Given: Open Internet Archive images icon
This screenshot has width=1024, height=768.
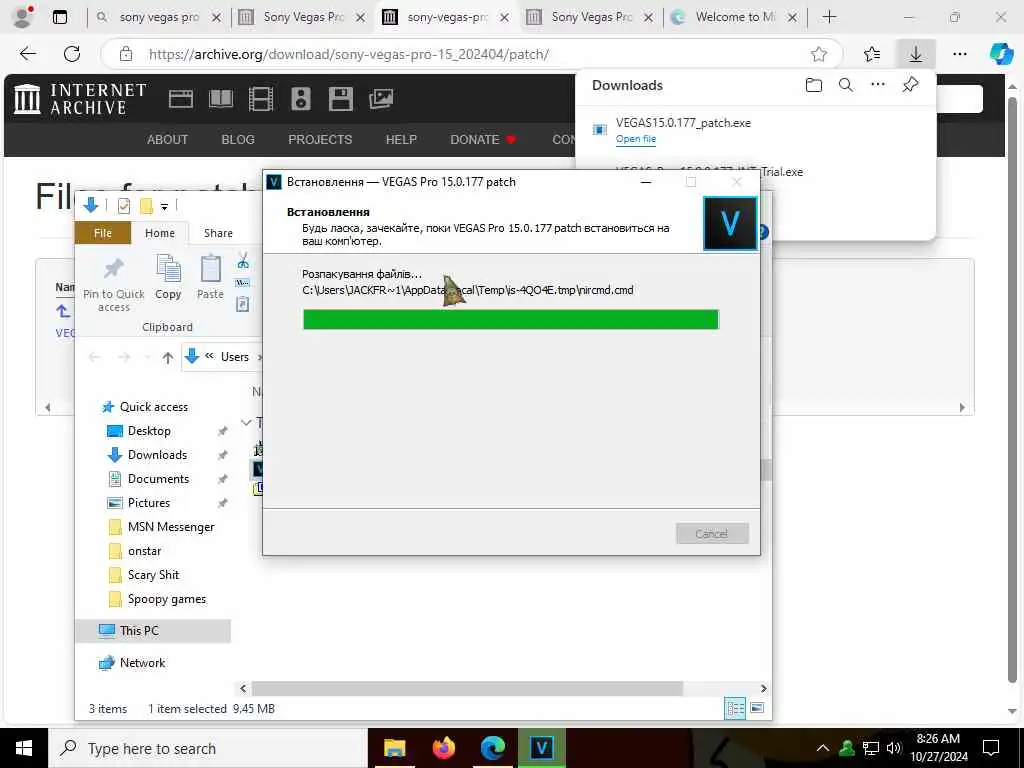Looking at the screenshot, I should tap(380, 99).
